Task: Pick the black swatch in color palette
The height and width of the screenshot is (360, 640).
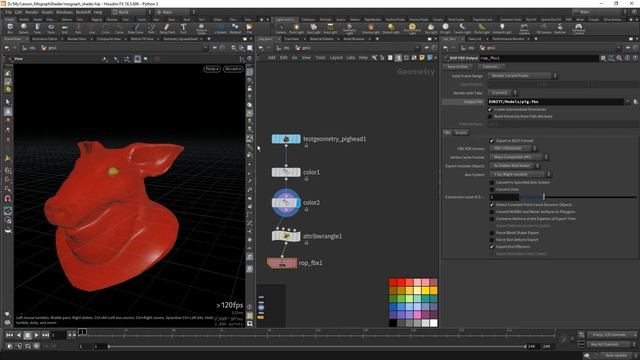Action: point(393,323)
